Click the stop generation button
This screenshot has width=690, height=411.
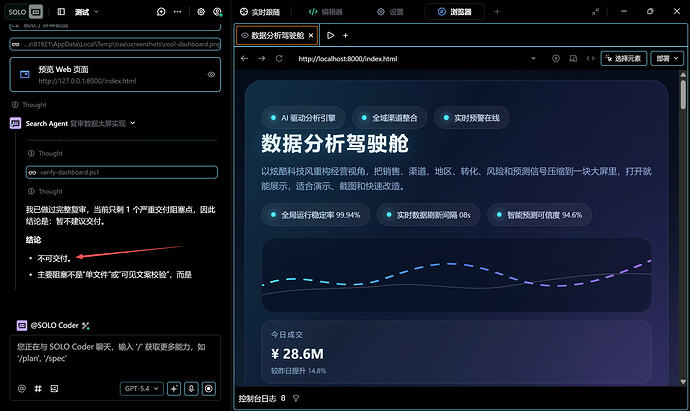tap(209, 388)
